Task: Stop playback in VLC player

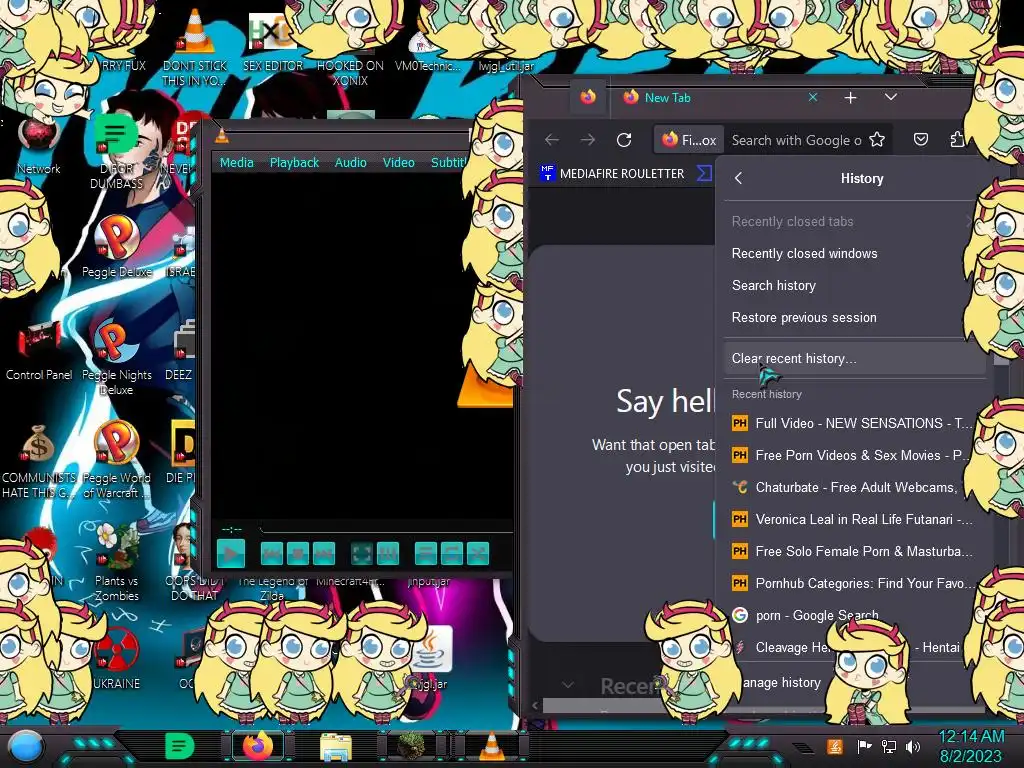Action: (298, 554)
